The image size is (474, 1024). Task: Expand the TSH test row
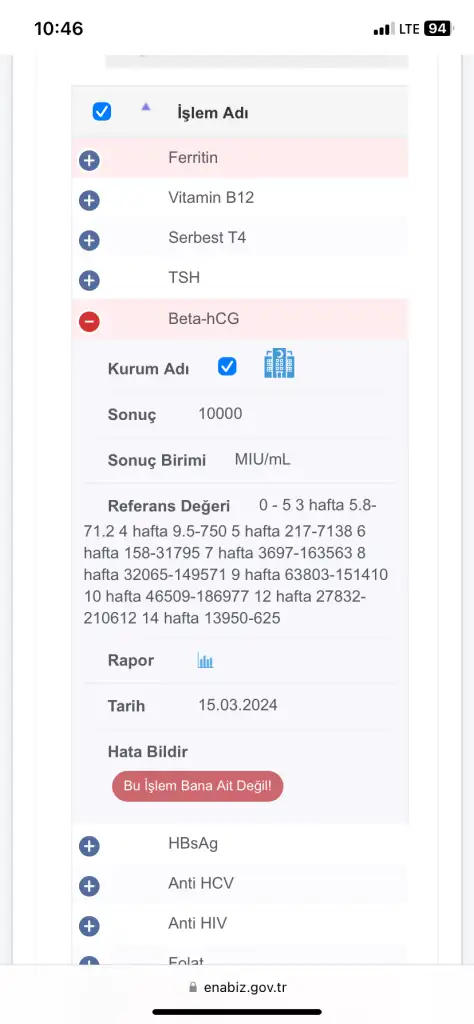[x=89, y=281]
